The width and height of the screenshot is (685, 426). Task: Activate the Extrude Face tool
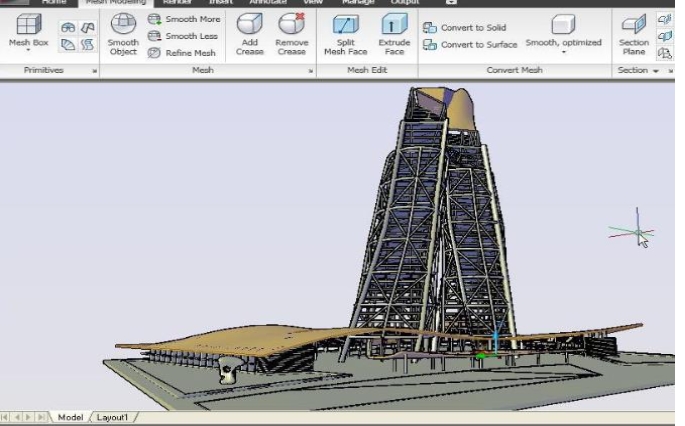(394, 34)
